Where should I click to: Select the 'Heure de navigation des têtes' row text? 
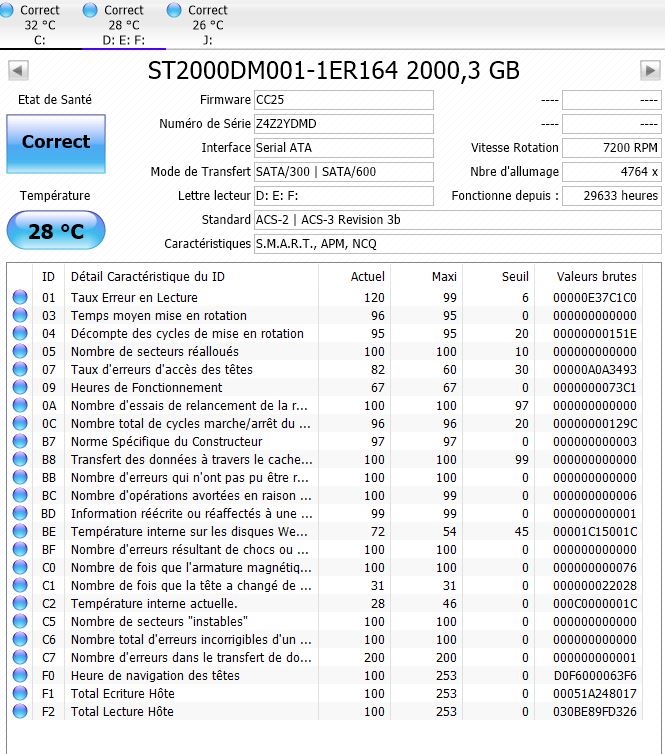point(155,676)
